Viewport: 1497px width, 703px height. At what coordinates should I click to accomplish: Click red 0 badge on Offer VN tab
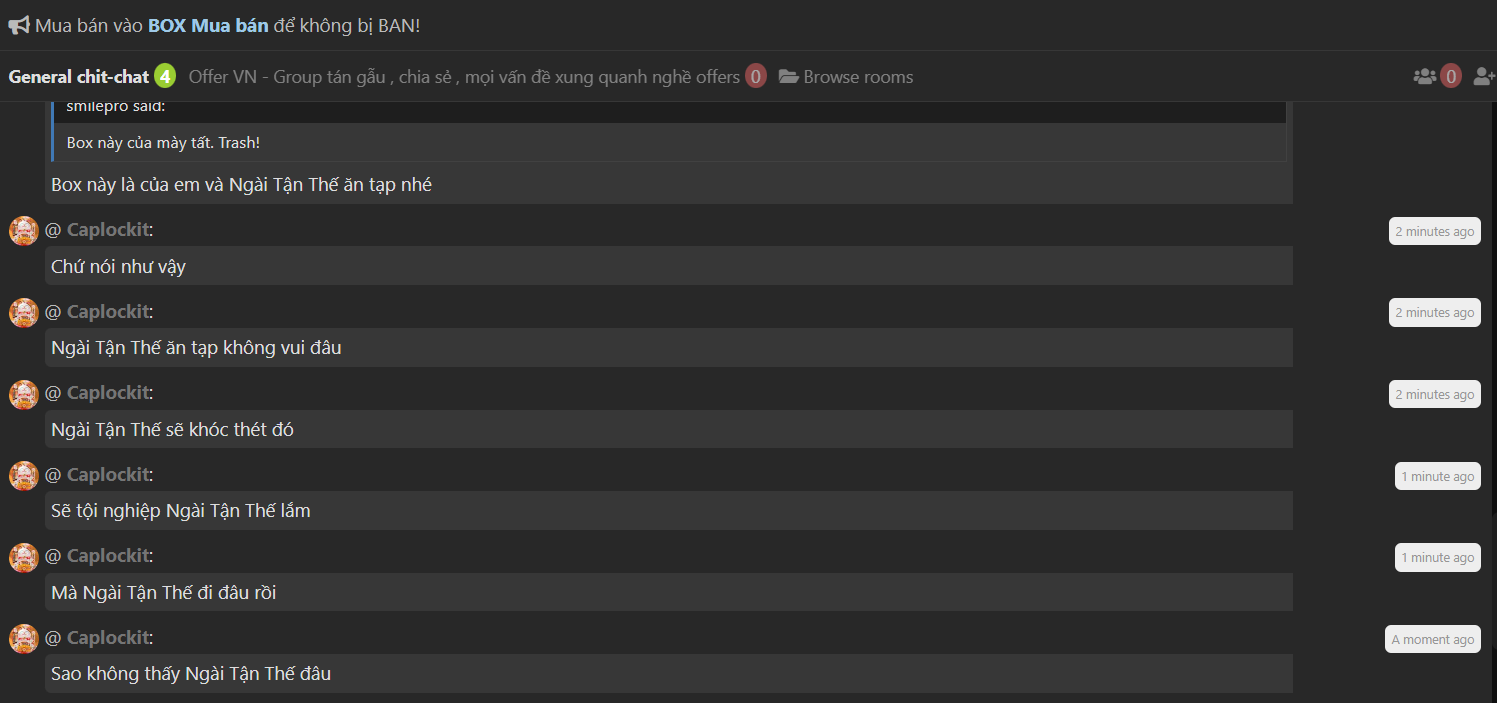click(x=756, y=76)
